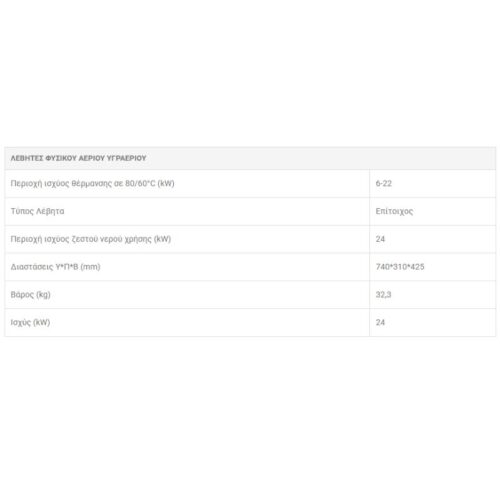Select the Τύπος Λέβητα label
This screenshot has width=500, height=500.
(x=37, y=211)
